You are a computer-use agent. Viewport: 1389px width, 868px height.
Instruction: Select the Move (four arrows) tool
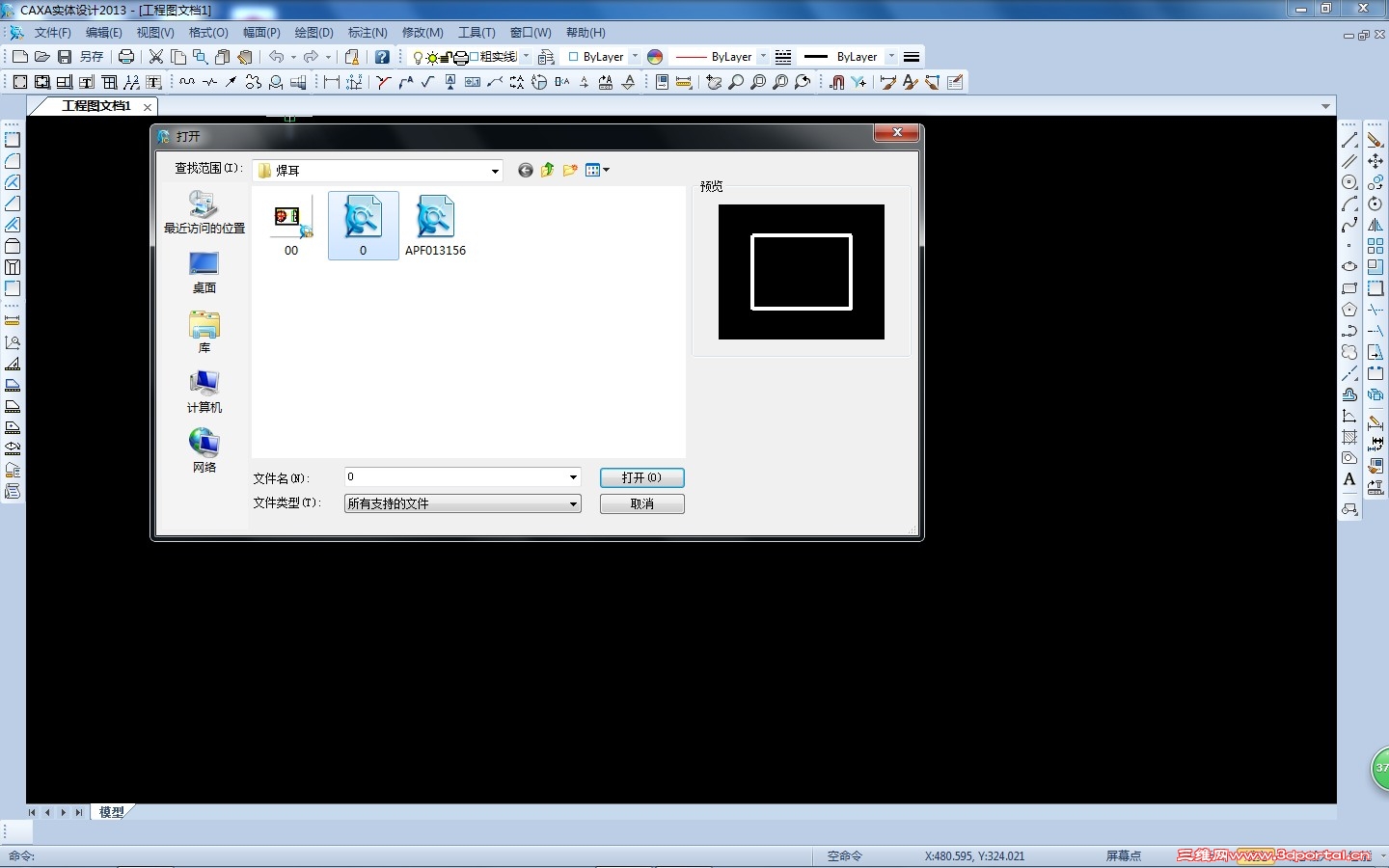coord(1375,161)
